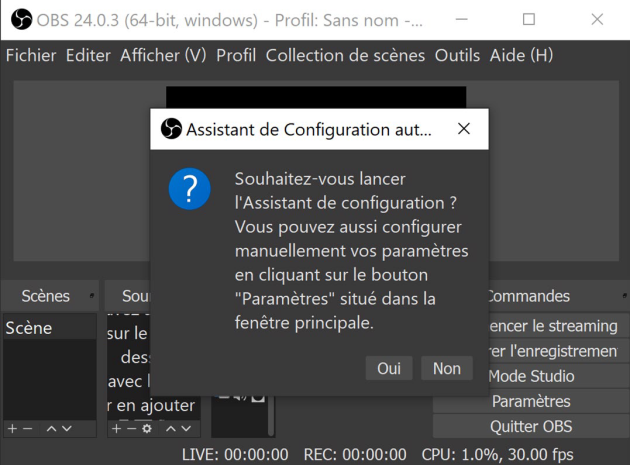Undock the Scènes panel via its float icon
The height and width of the screenshot is (465, 630).
tap(92, 295)
